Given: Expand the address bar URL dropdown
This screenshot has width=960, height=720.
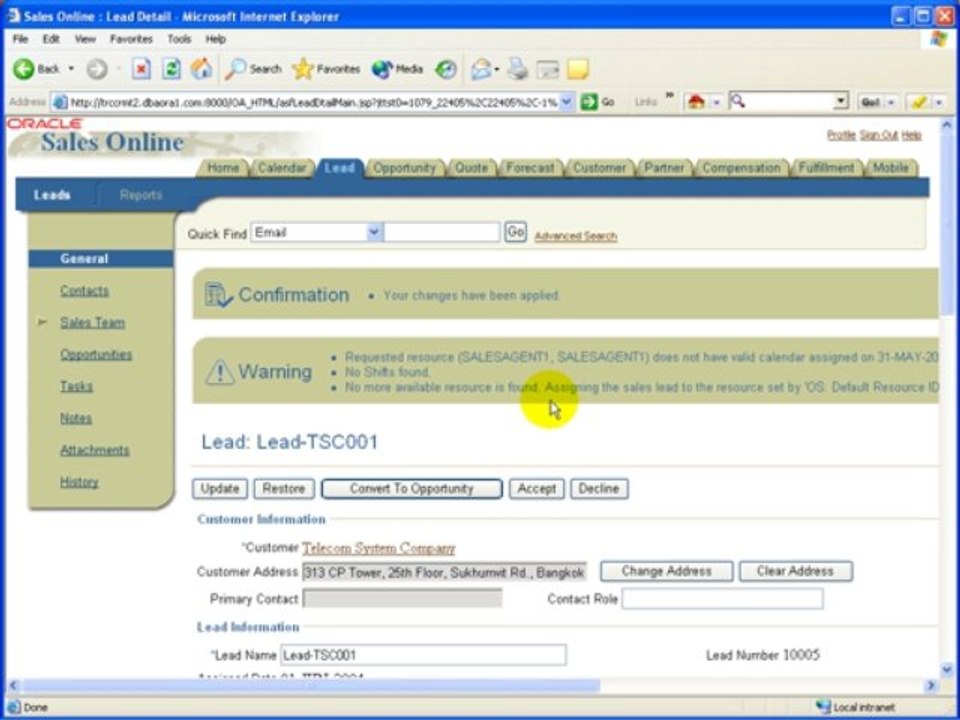Looking at the screenshot, I should (567, 102).
